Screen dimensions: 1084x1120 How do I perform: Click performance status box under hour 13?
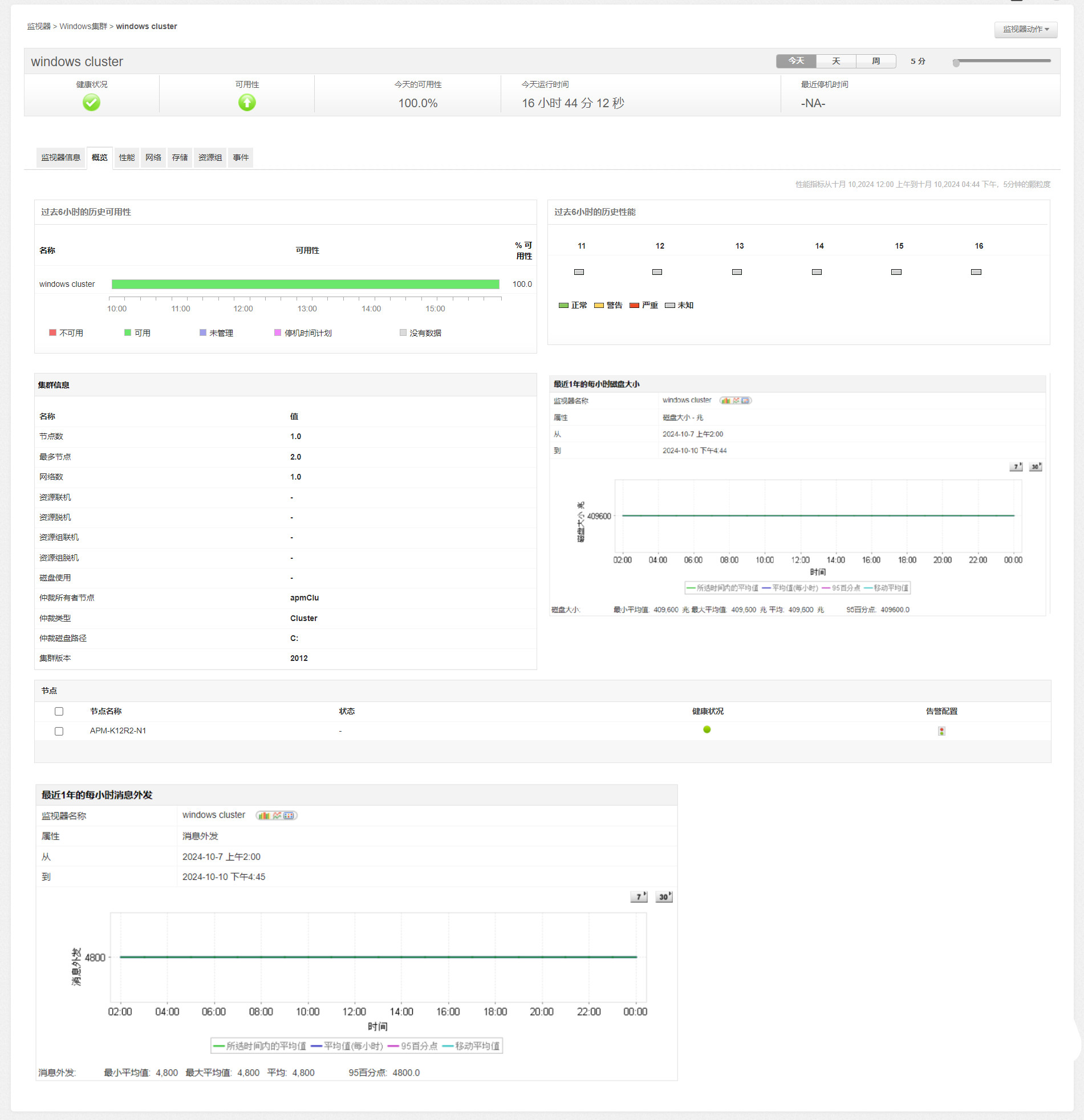click(737, 272)
